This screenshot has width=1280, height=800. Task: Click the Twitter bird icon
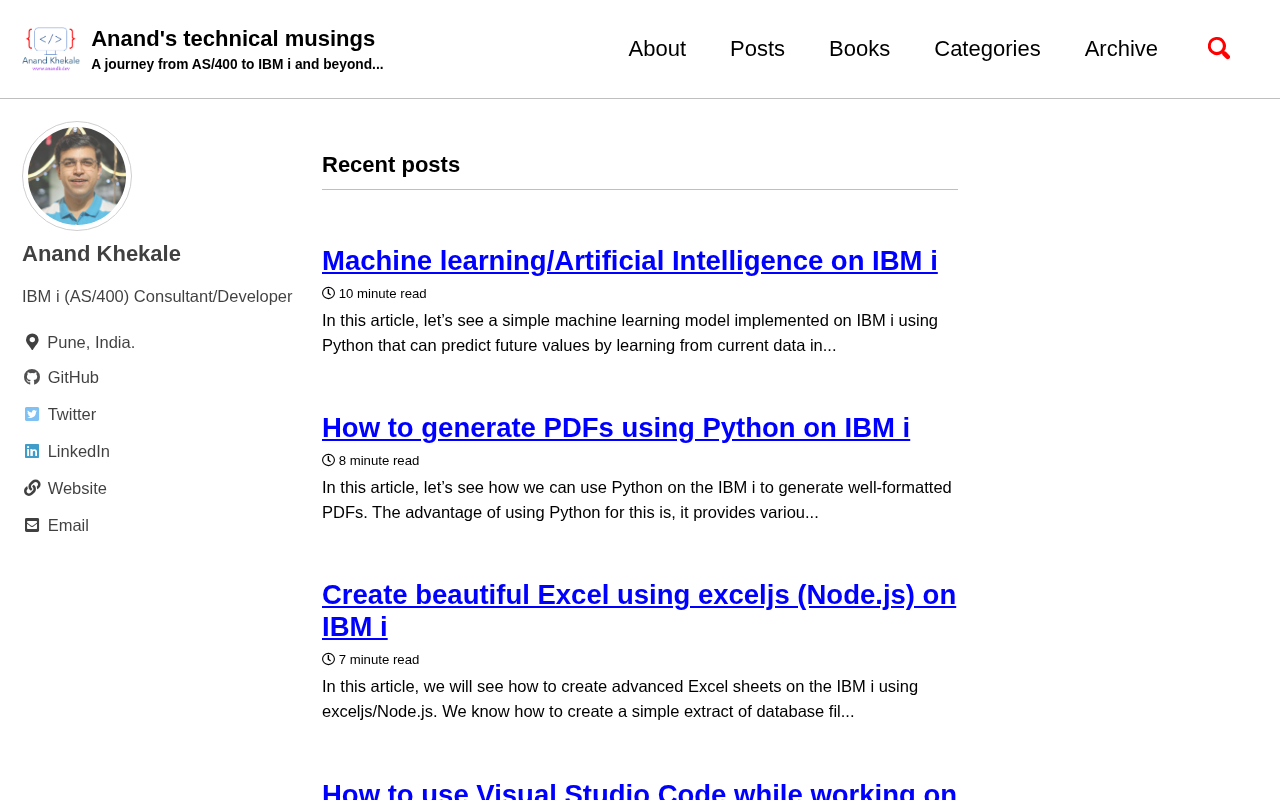pyautogui.click(x=32, y=414)
